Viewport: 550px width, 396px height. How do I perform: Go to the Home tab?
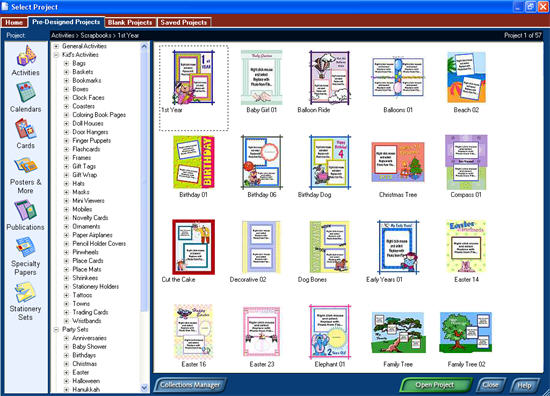(14, 22)
